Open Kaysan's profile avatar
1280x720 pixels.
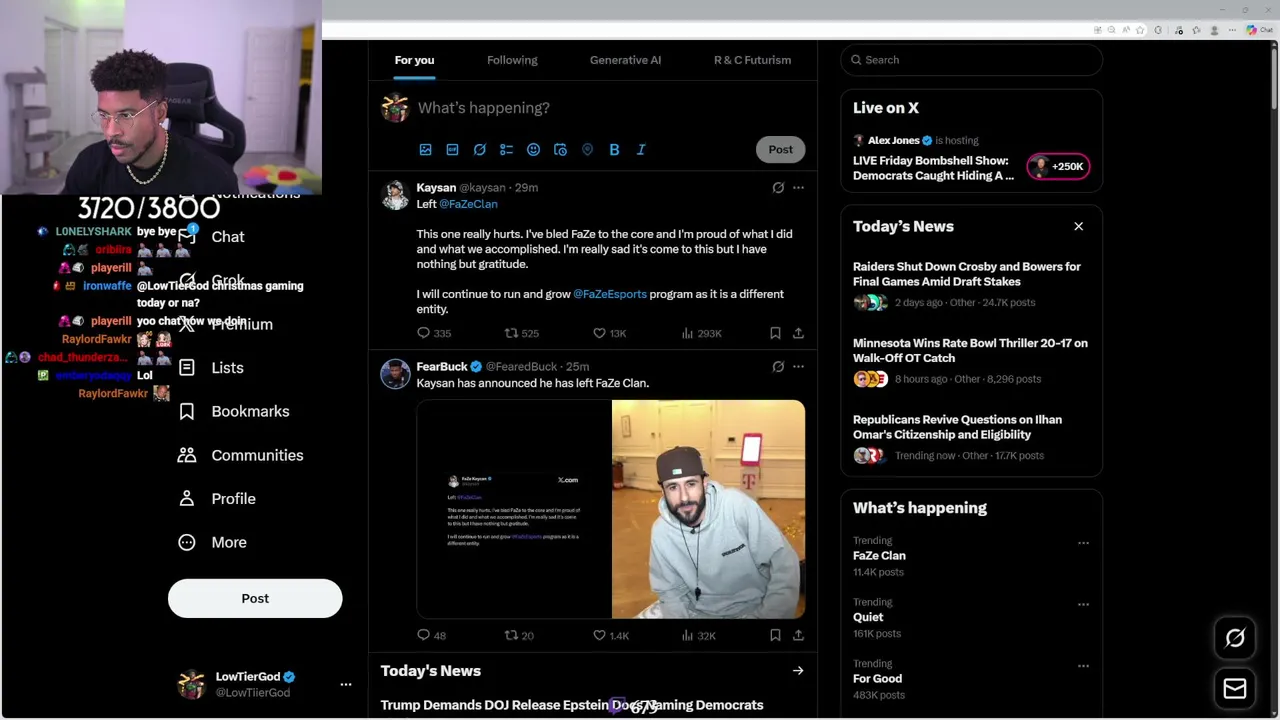(x=395, y=195)
